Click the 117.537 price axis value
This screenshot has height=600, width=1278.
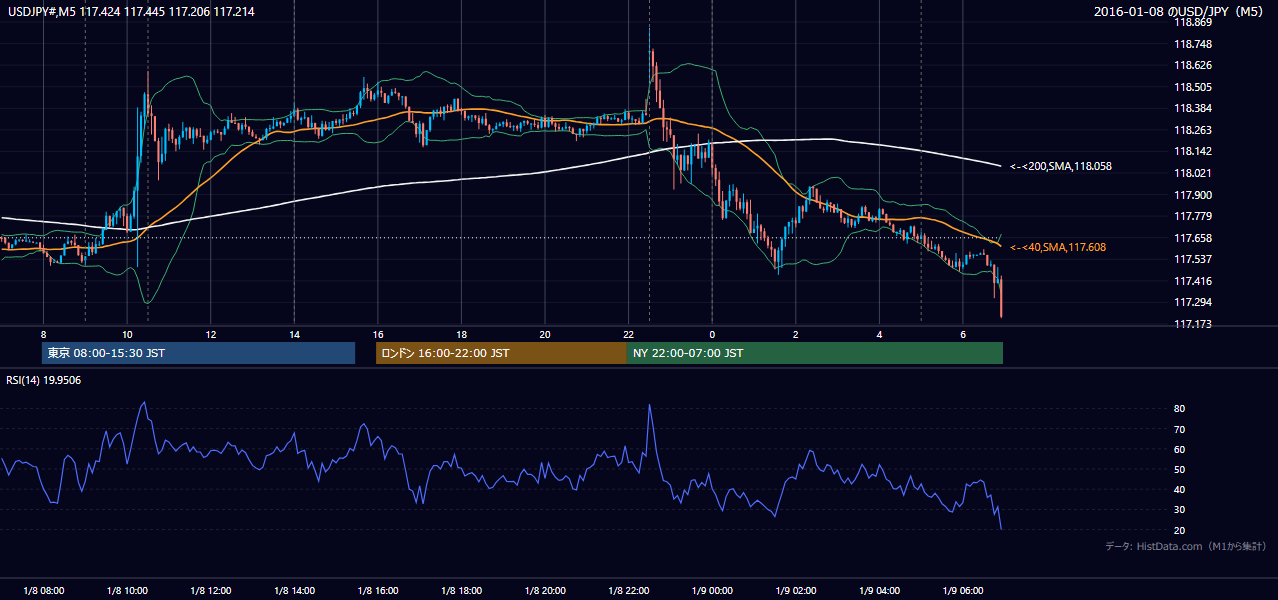1193,259
